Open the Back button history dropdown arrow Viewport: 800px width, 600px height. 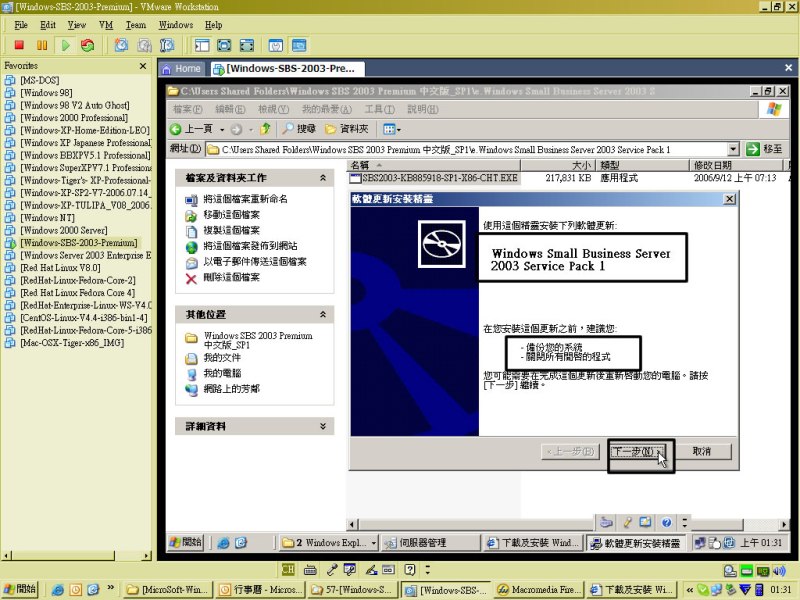click(x=222, y=130)
